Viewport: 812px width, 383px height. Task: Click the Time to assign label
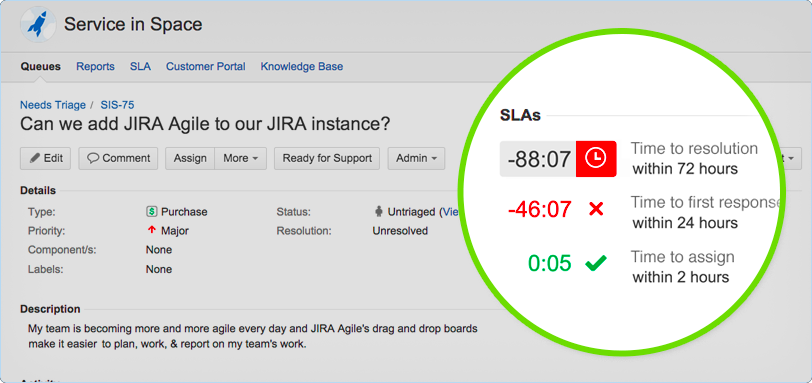[x=683, y=257]
